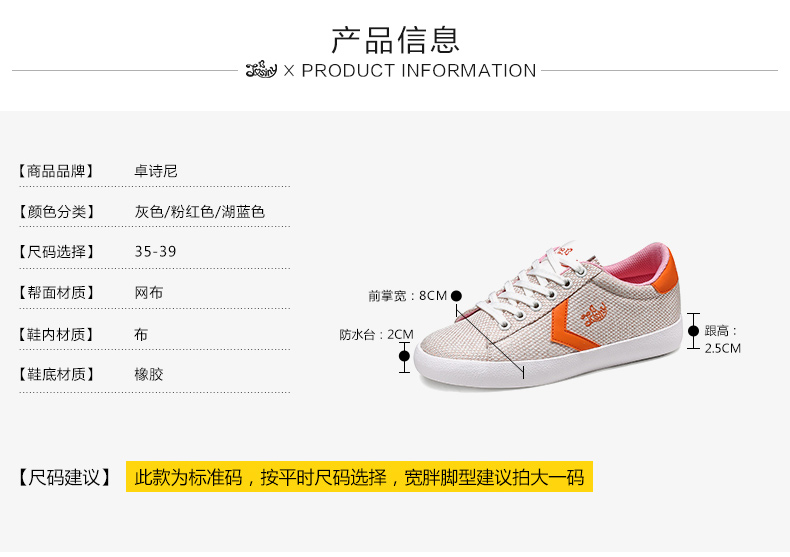
Task: Click the 帮面材质 label
Action: [56, 293]
